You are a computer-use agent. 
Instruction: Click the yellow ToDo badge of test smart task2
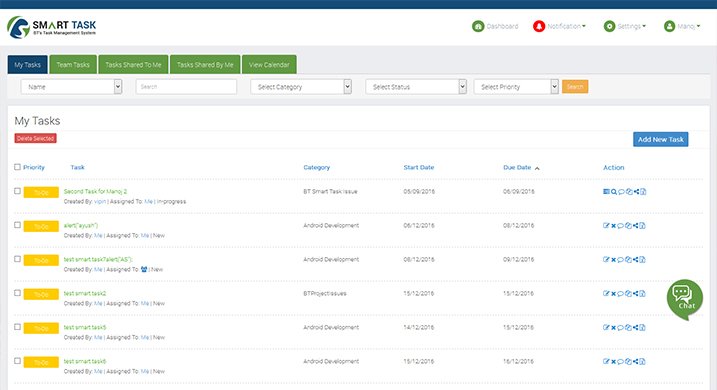[41, 294]
